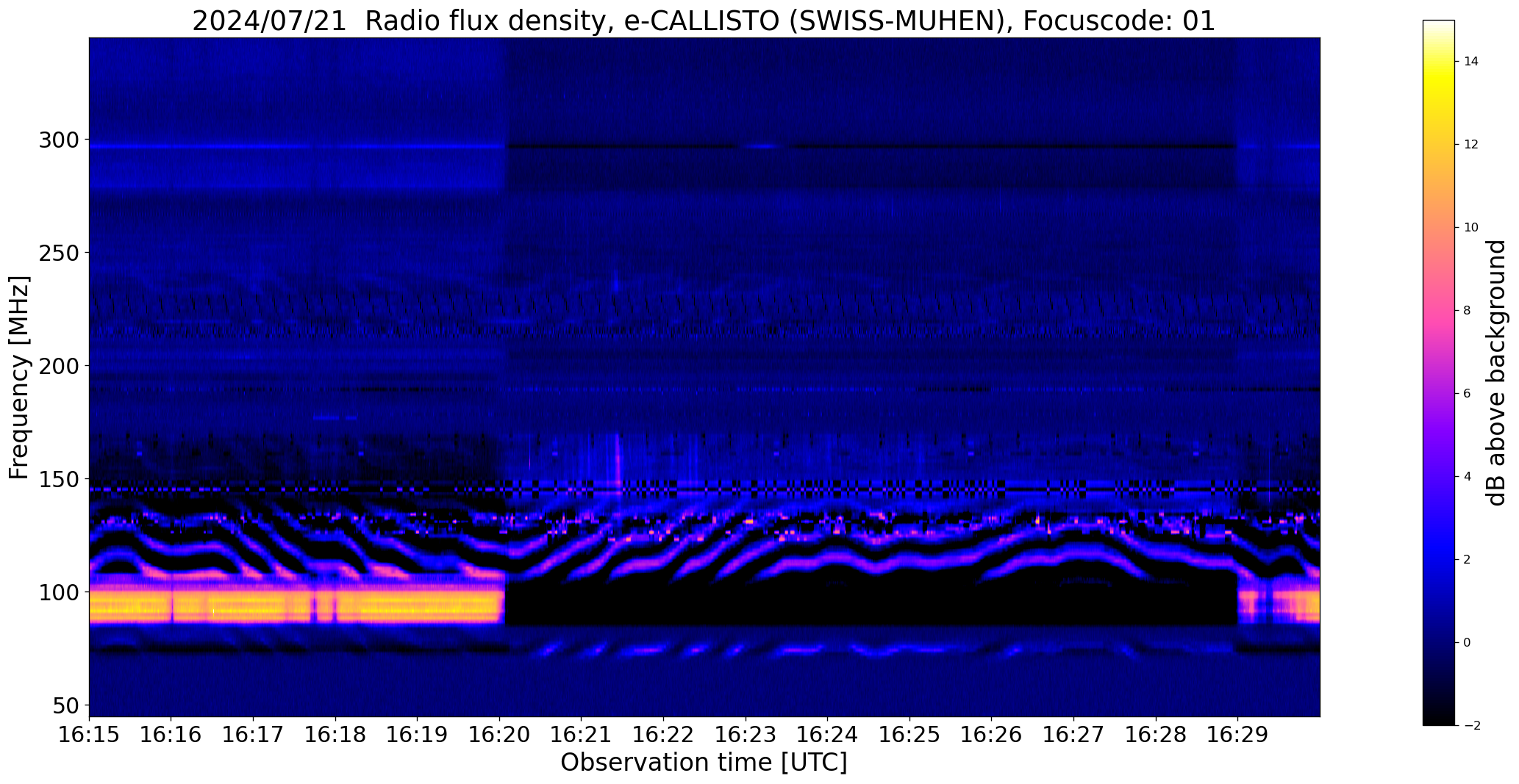Click the 50 MHz frequency tick label

pos(66,705)
